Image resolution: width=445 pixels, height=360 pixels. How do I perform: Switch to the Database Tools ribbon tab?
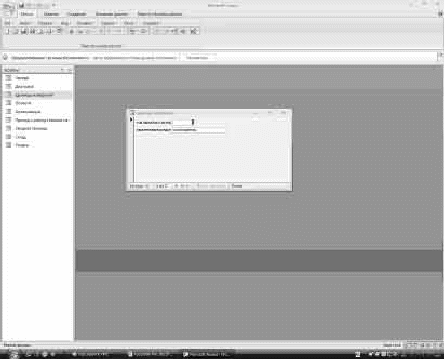click(x=160, y=14)
